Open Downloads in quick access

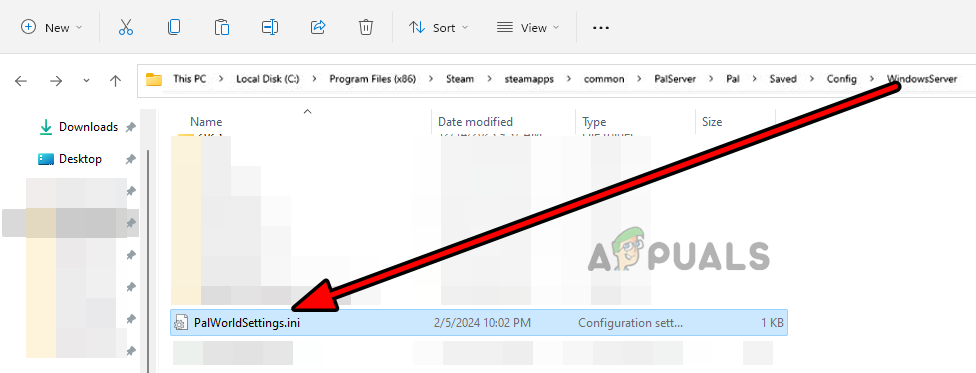pyautogui.click(x=78, y=127)
